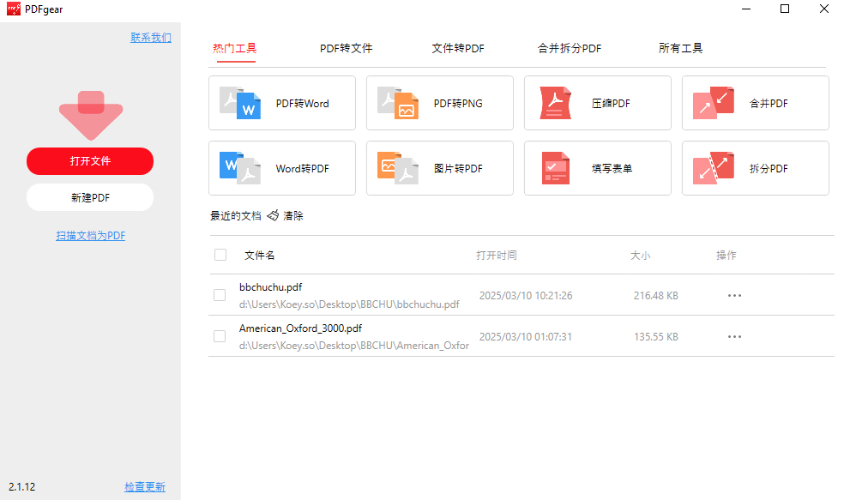Click the 扫描文档为PDF link
The image size is (844, 500).
pyautogui.click(x=90, y=236)
